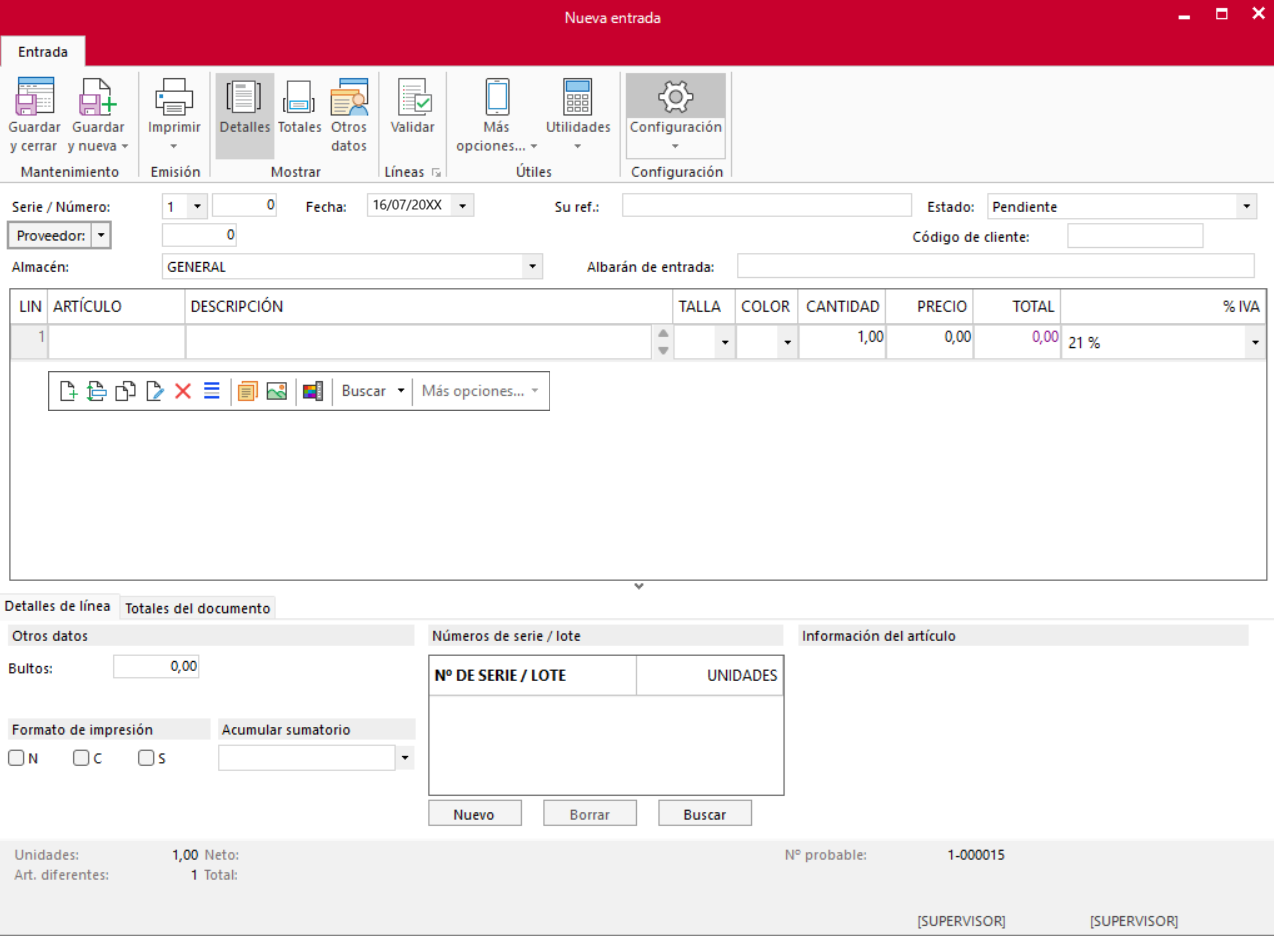1274x937 pixels.
Task: Expand the Buscar dropdown in line toolbar
Action: coord(400,391)
